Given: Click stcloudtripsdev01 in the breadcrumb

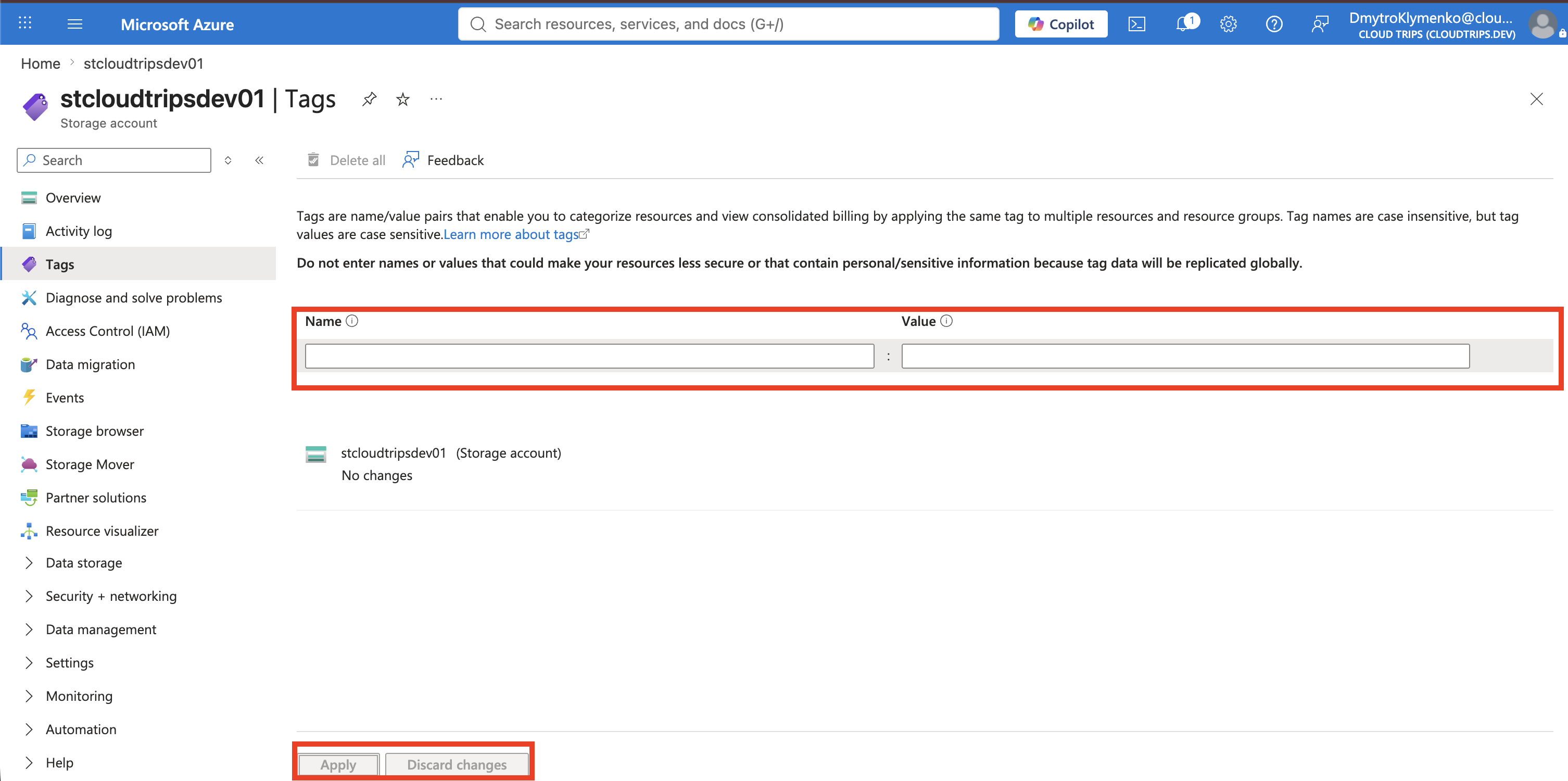Looking at the screenshot, I should [144, 64].
